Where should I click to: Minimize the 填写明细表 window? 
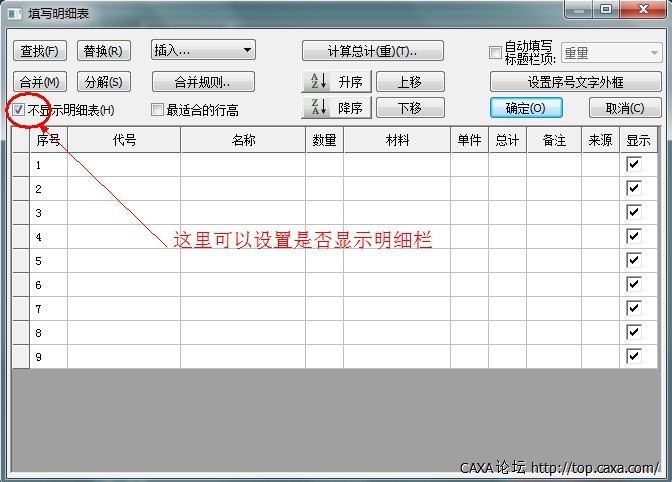579,9
